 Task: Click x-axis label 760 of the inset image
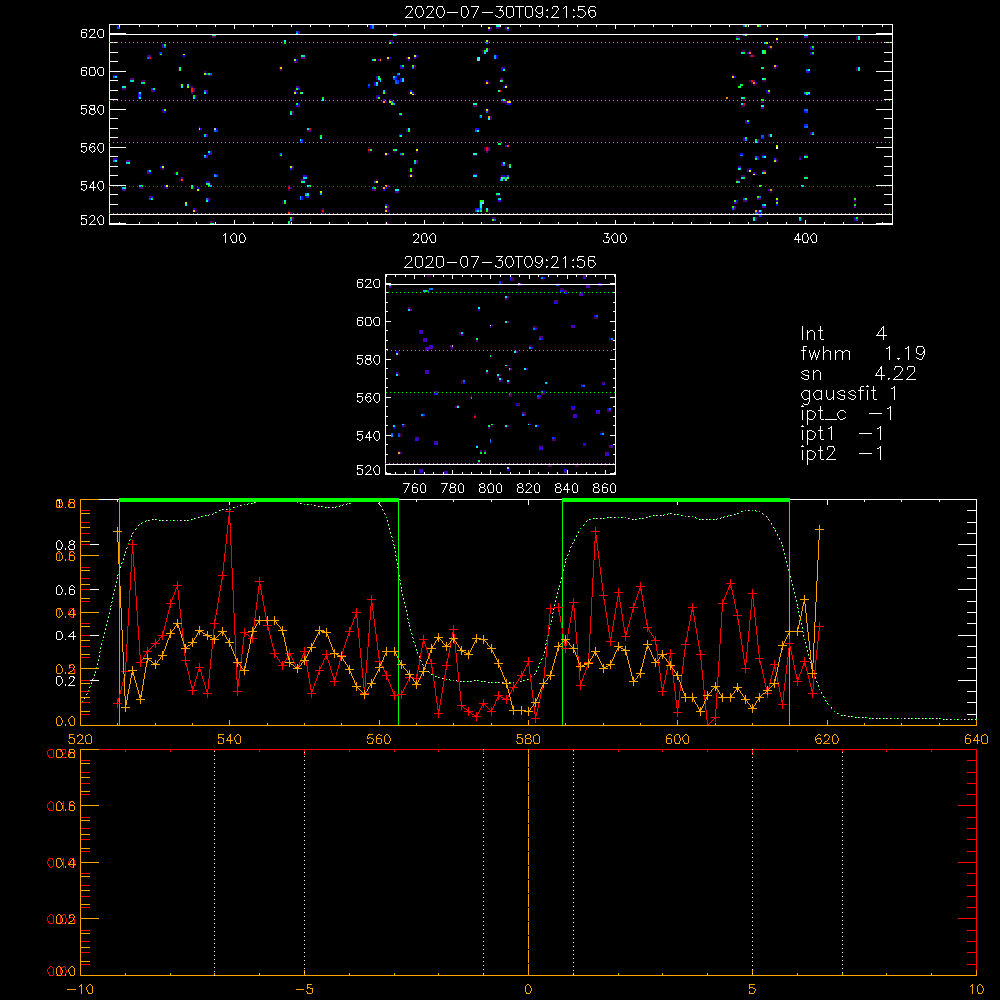coord(415,489)
